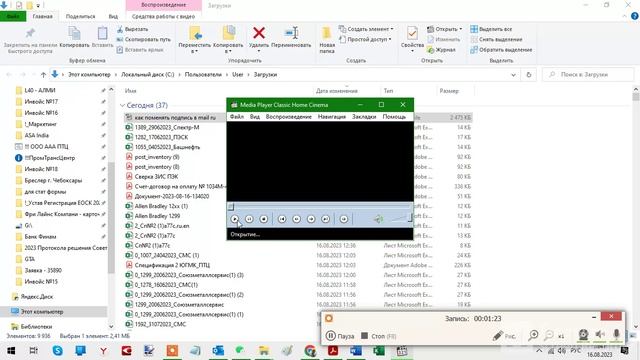Click Выделить все in ribbon
Image resolution: width=640 pixels, height=360 pixels.
point(491,29)
